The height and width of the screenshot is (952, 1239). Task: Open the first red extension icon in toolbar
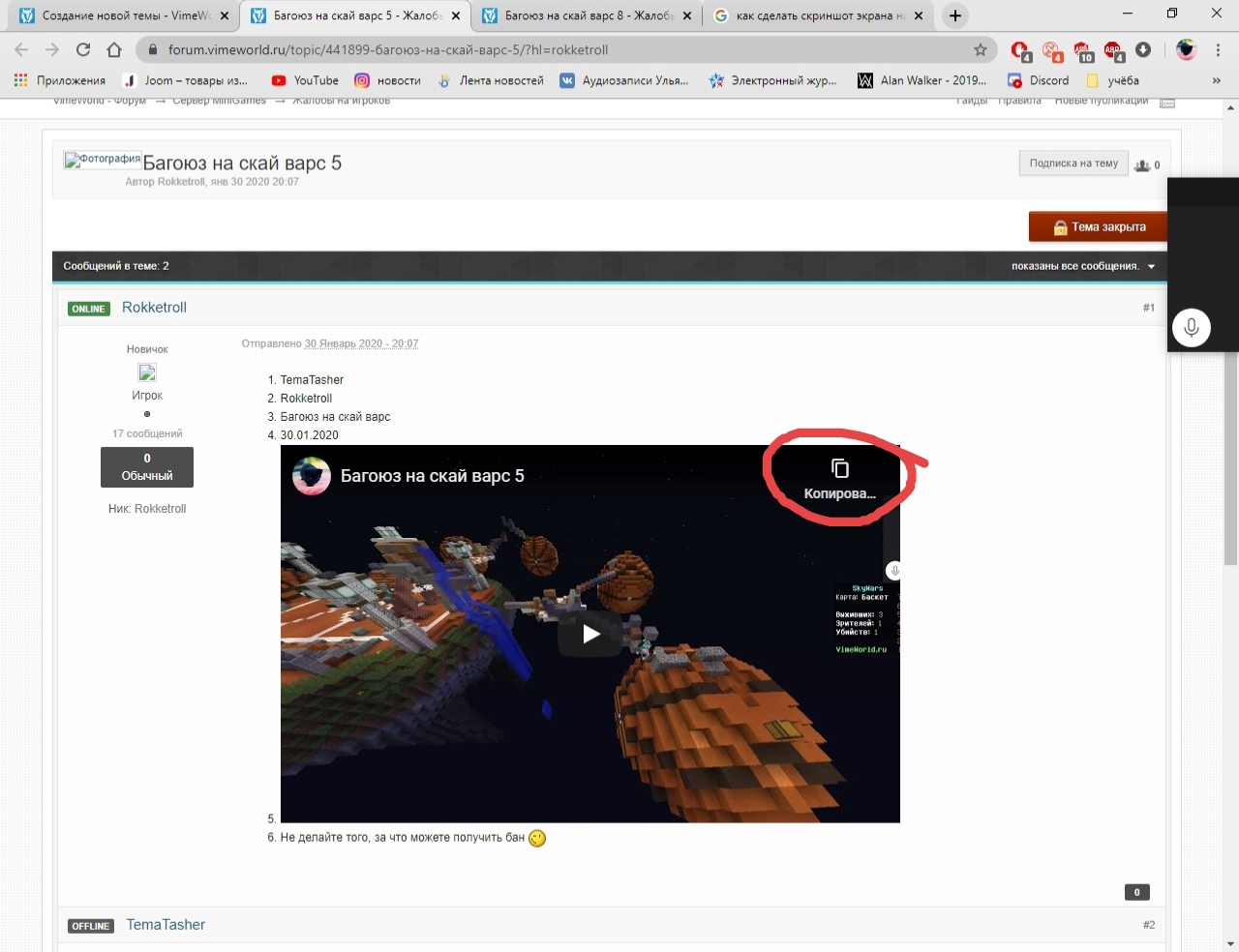1020,51
